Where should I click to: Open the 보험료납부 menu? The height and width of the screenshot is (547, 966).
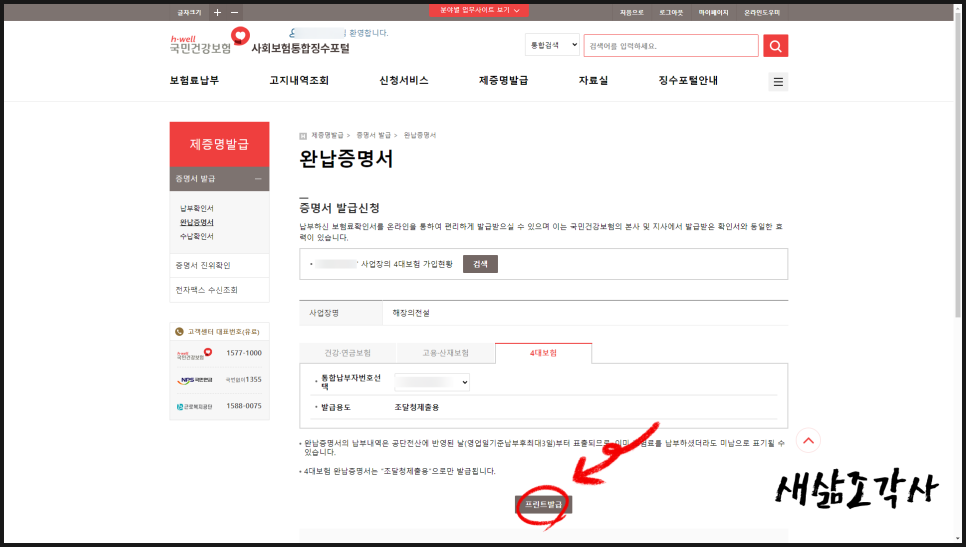[x=194, y=80]
